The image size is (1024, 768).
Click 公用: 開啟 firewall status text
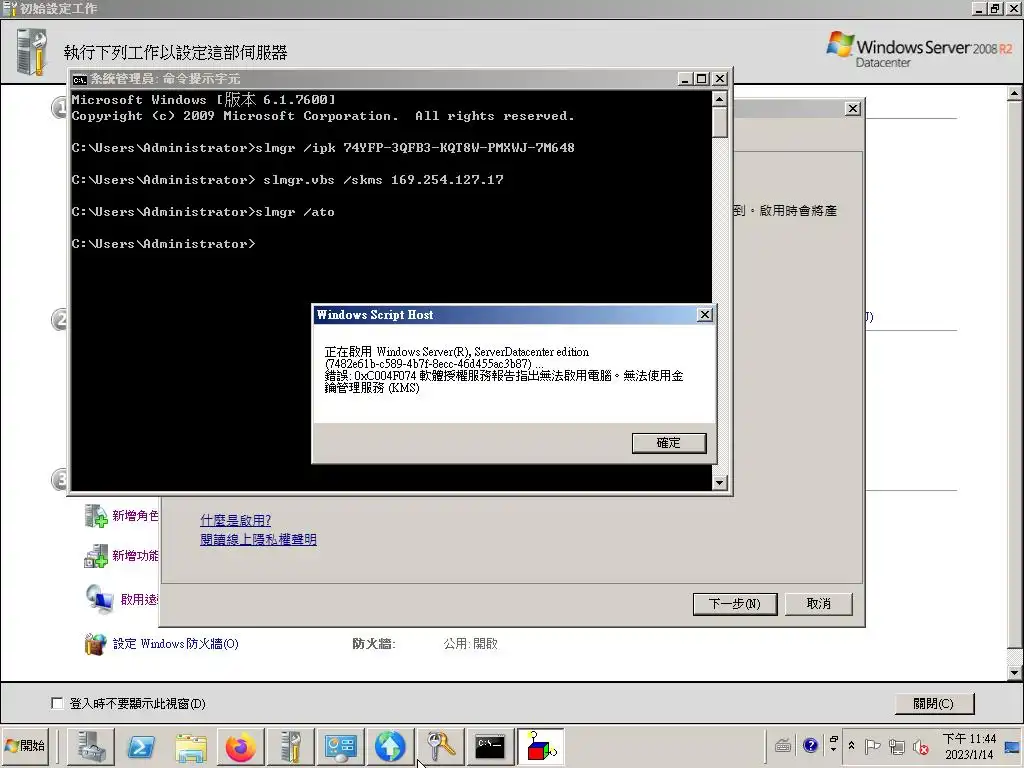(470, 644)
